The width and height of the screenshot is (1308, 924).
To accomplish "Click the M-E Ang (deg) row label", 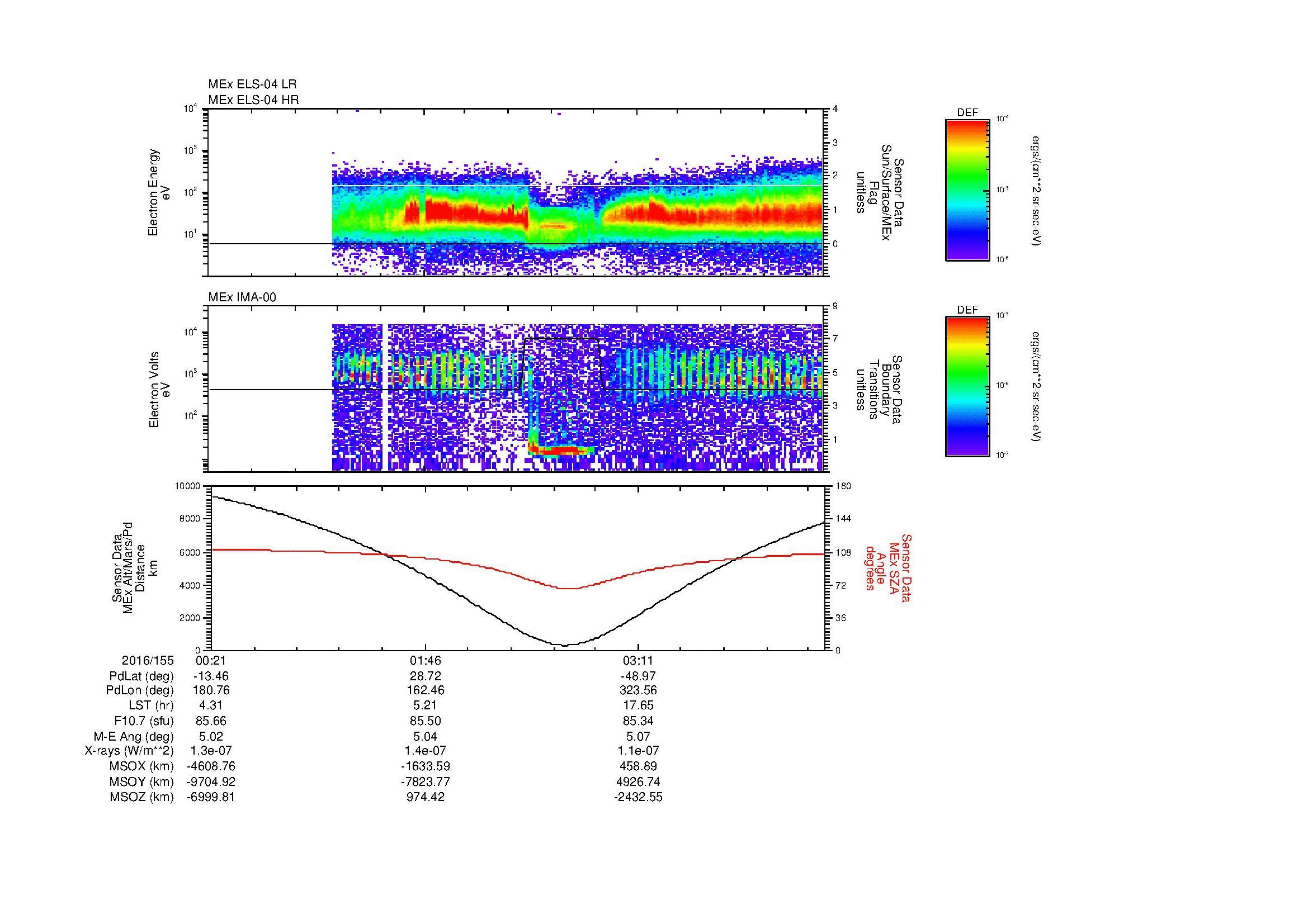I will coord(134,736).
